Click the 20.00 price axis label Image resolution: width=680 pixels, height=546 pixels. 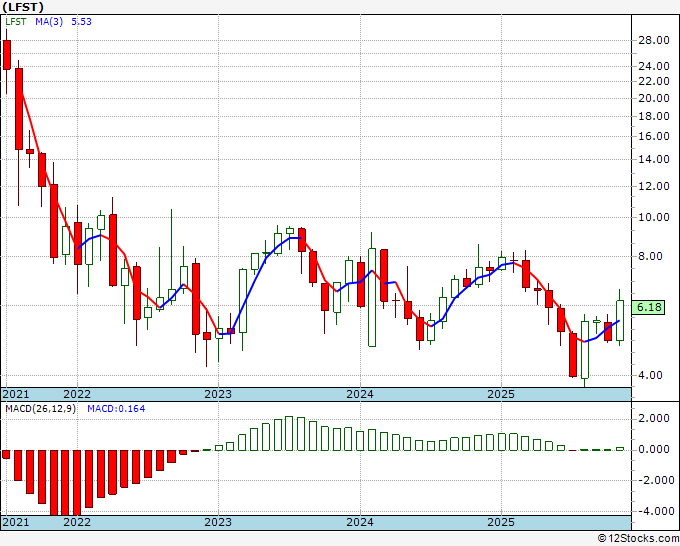654,98
